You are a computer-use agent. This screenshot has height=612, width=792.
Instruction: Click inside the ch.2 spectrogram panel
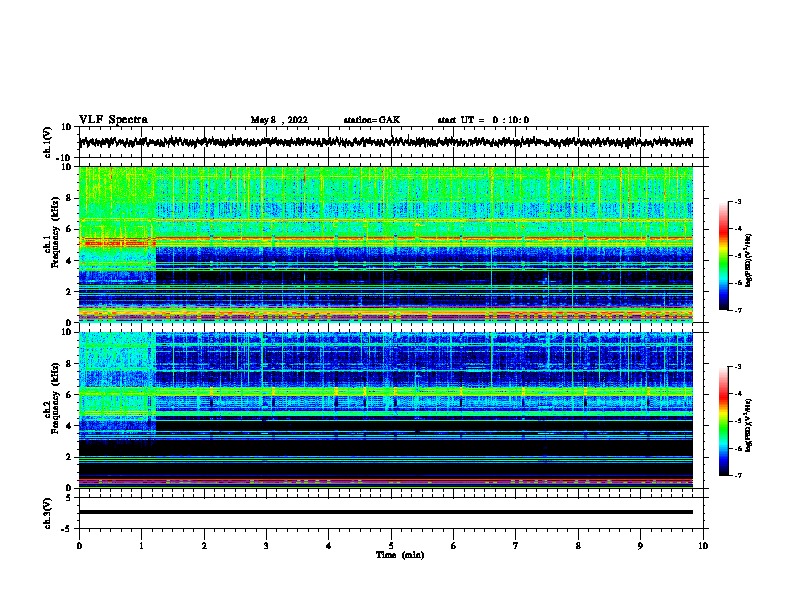point(386,410)
